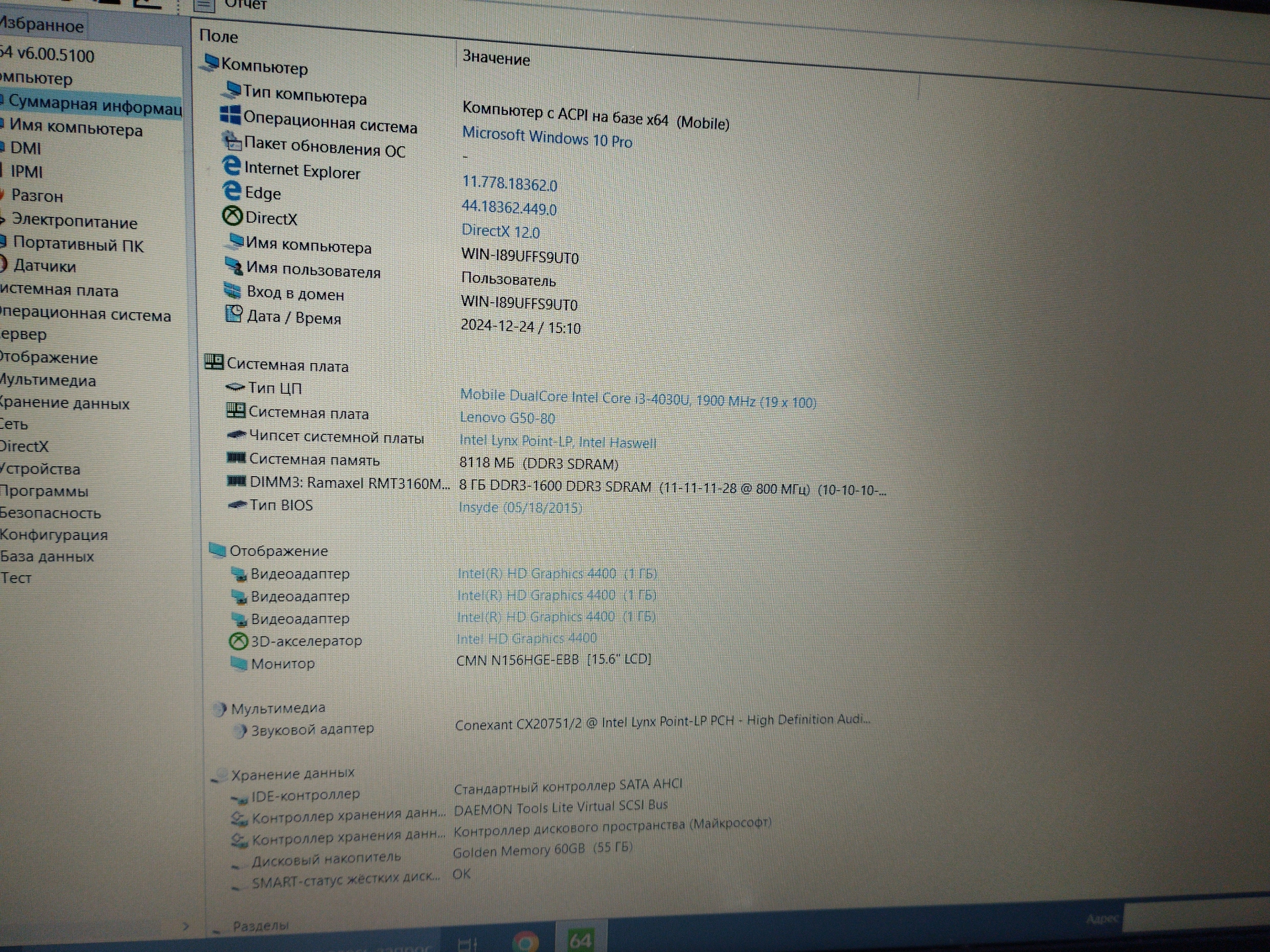Open the Портативный ПК tree item
1270x952 pixels.
(x=78, y=244)
